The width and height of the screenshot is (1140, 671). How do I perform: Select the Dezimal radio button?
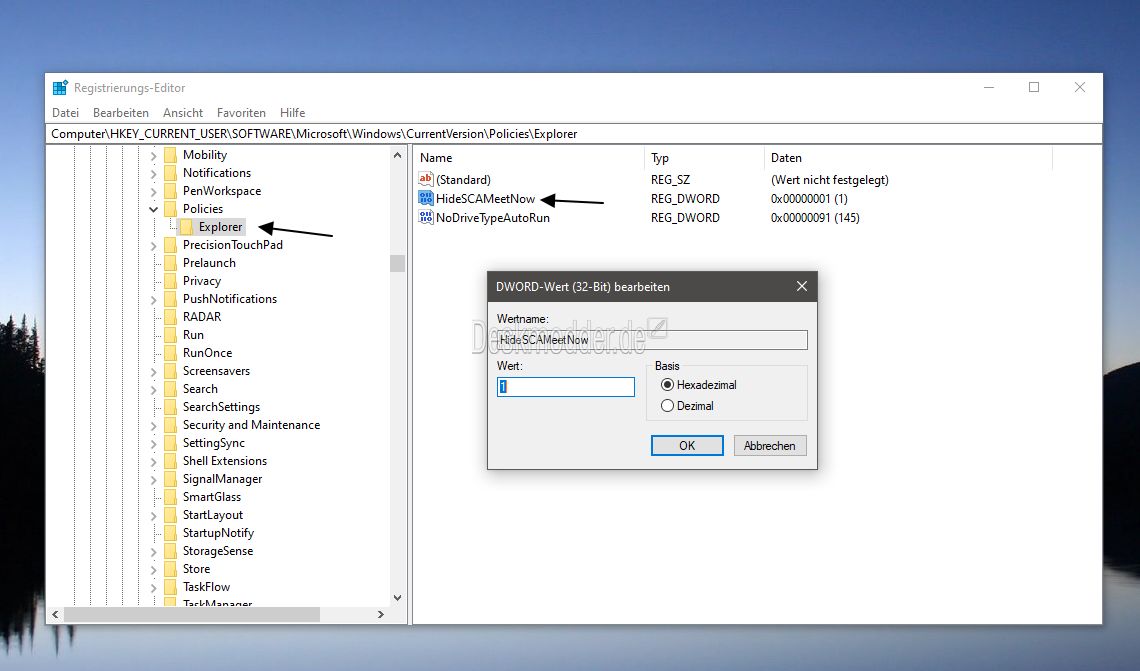click(x=667, y=406)
